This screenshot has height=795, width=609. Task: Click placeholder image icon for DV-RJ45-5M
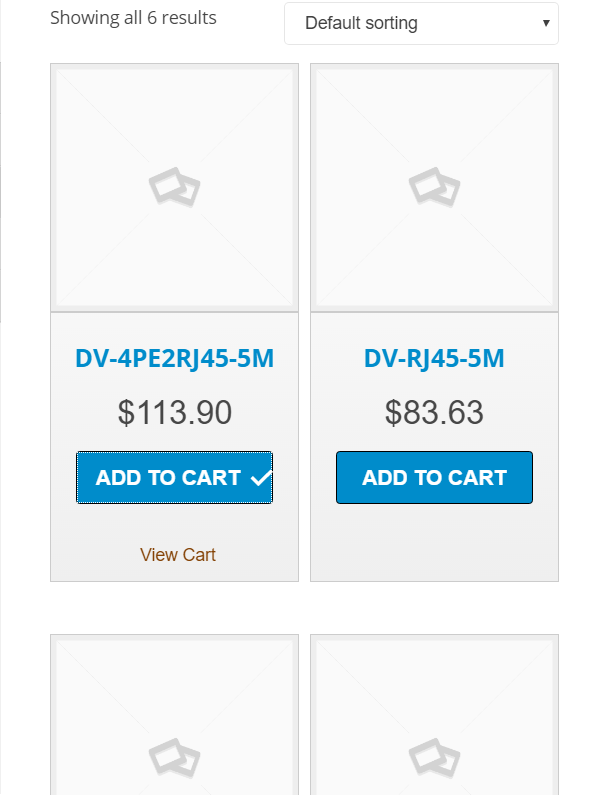[434, 187]
